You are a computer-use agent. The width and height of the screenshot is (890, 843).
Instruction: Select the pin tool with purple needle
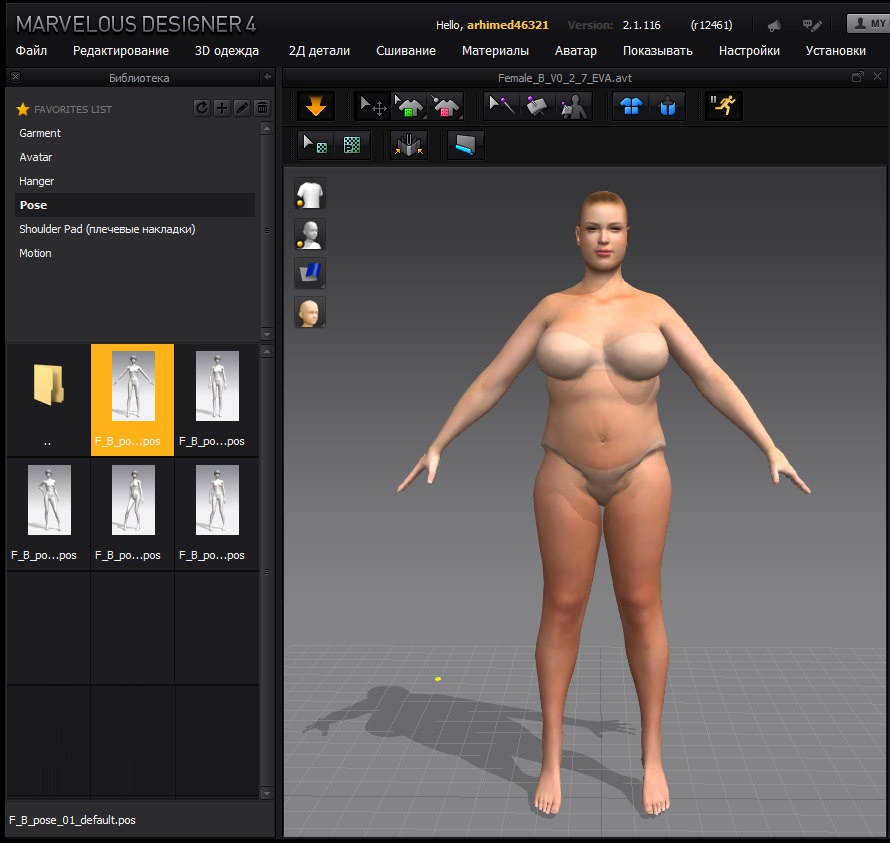500,106
